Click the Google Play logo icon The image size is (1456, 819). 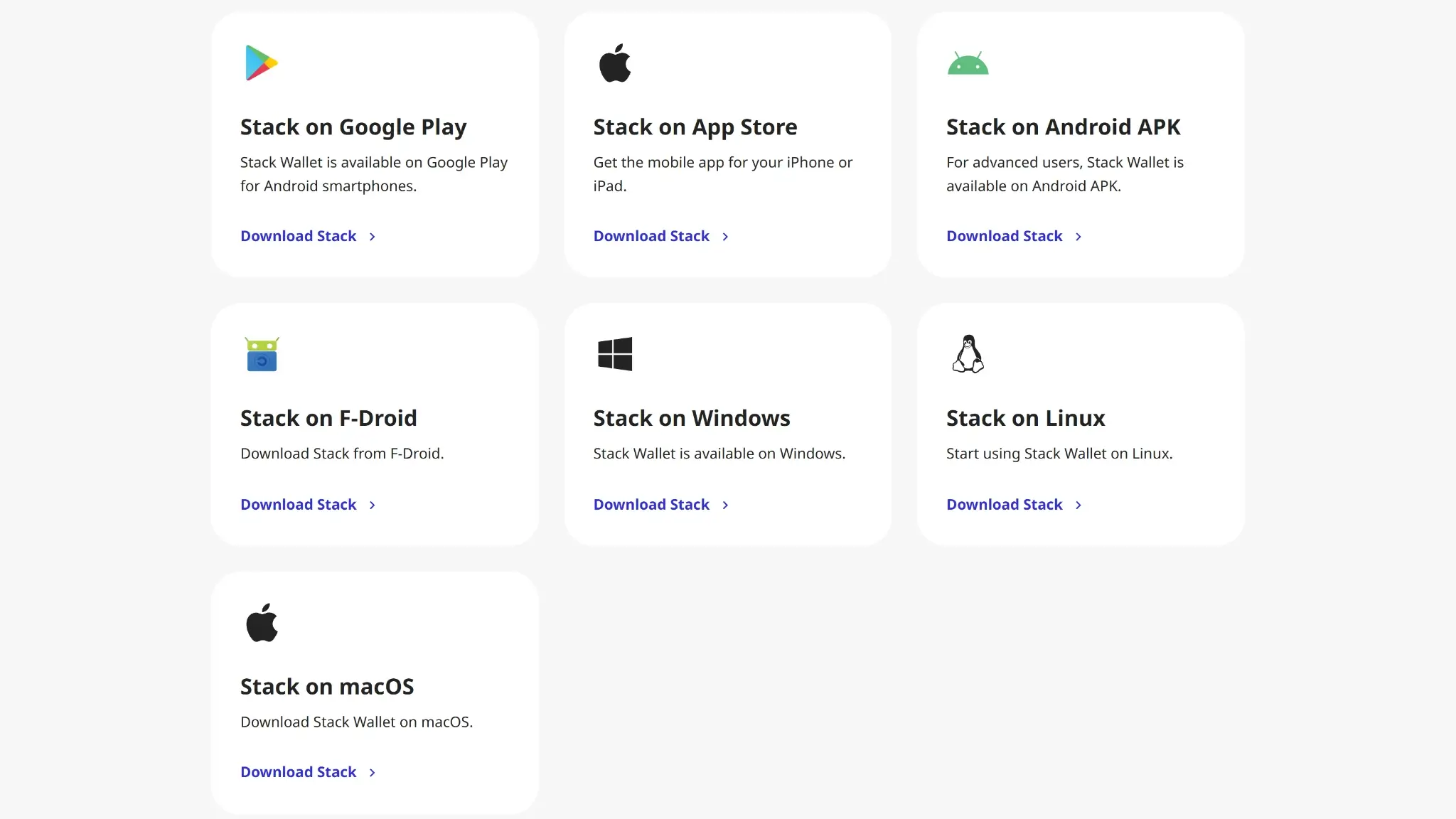point(261,63)
